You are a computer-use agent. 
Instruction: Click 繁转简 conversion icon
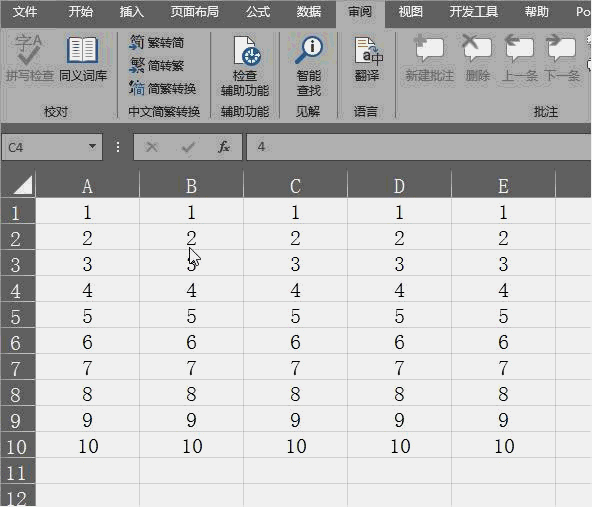tap(136, 42)
